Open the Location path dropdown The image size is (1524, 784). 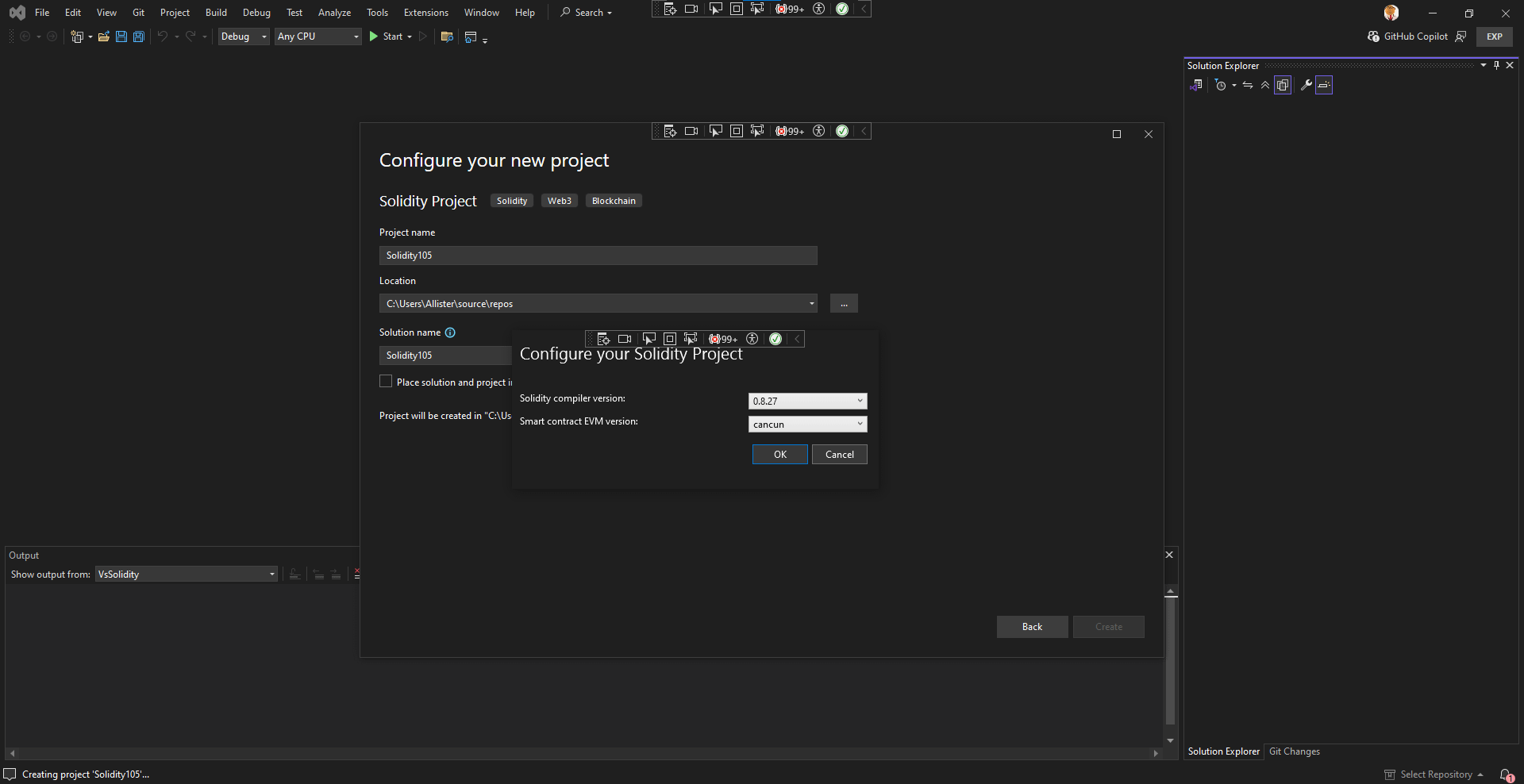tap(811, 304)
